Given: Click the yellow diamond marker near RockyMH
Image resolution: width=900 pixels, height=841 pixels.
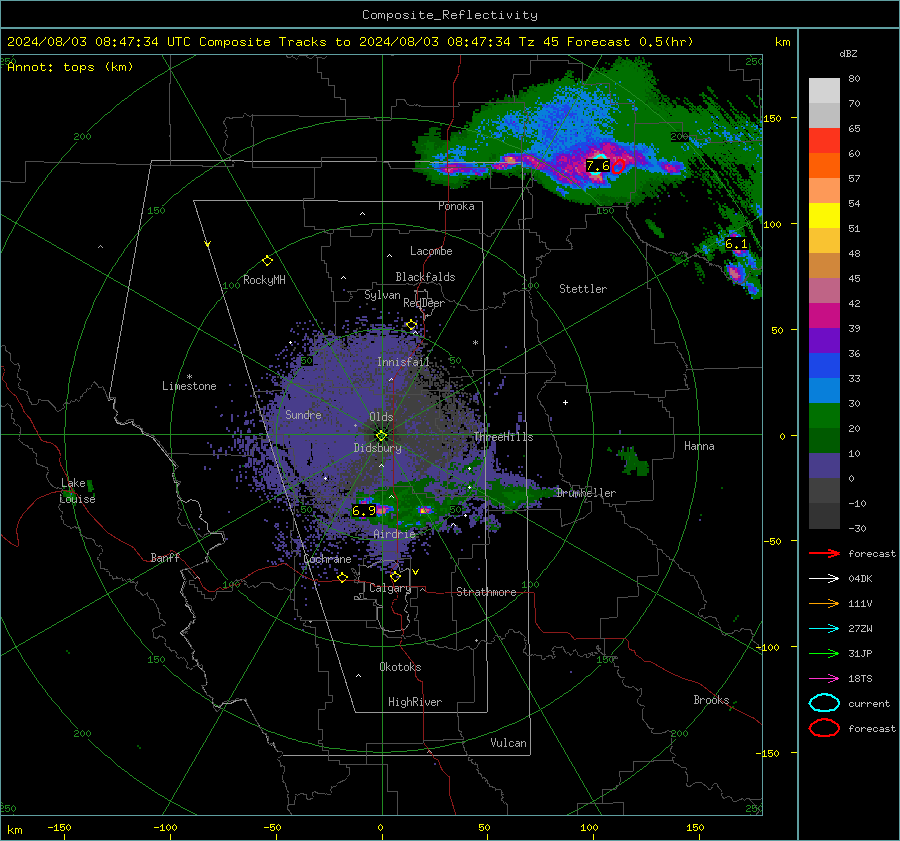Looking at the screenshot, I should [x=267, y=261].
